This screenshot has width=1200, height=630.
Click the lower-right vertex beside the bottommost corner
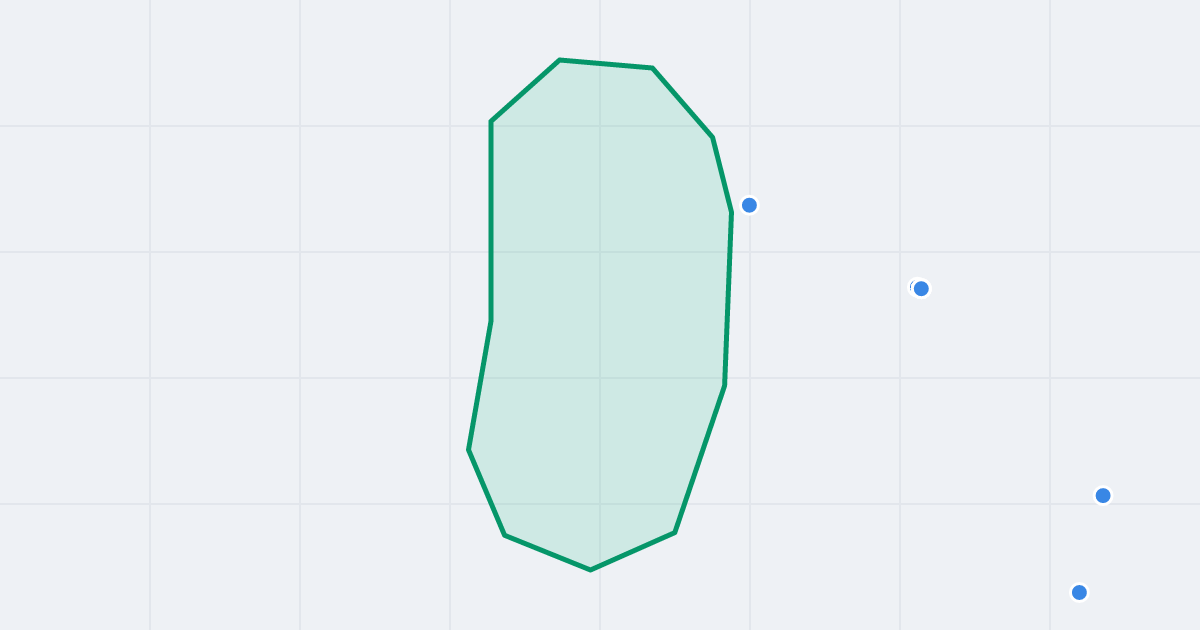pyautogui.click(x=675, y=532)
